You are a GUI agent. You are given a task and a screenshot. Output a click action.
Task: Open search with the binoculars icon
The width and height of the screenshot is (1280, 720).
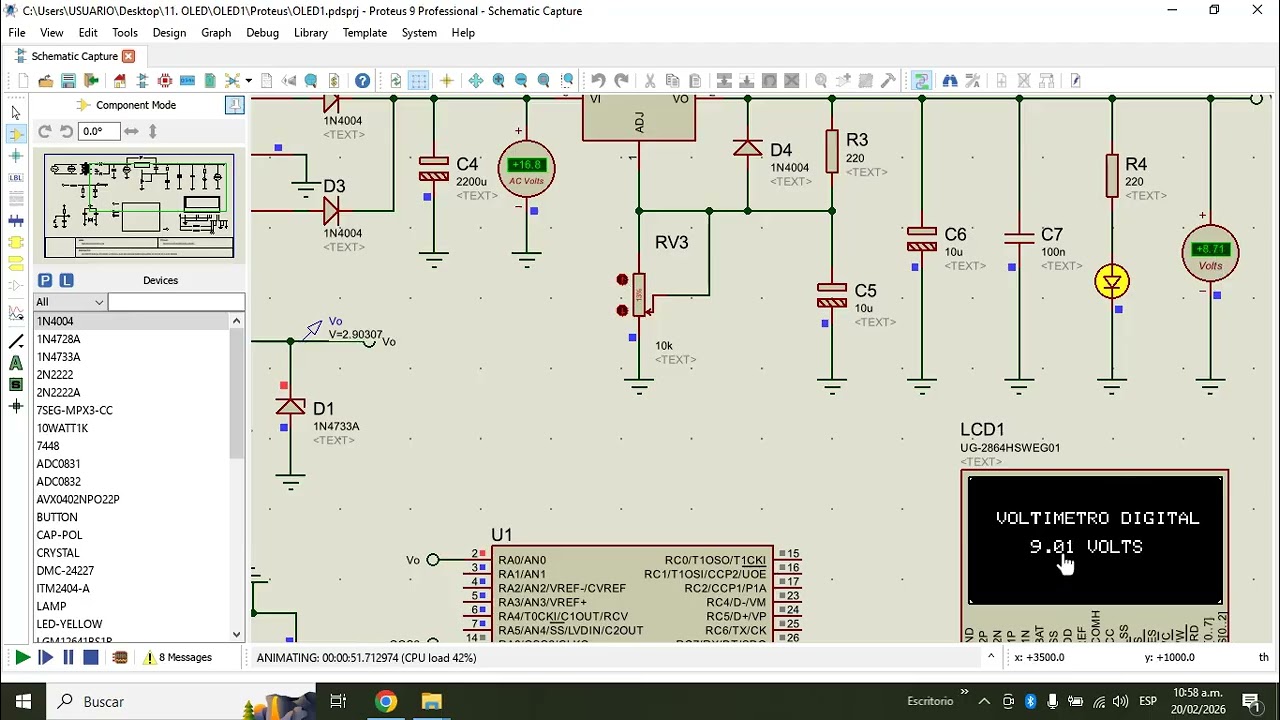[950, 81]
